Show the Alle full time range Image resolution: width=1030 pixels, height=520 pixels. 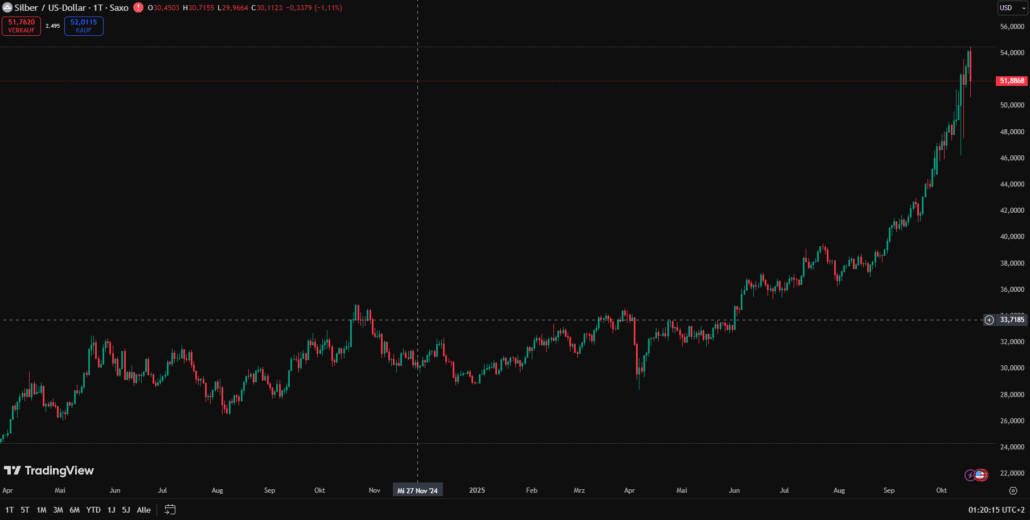(144, 510)
